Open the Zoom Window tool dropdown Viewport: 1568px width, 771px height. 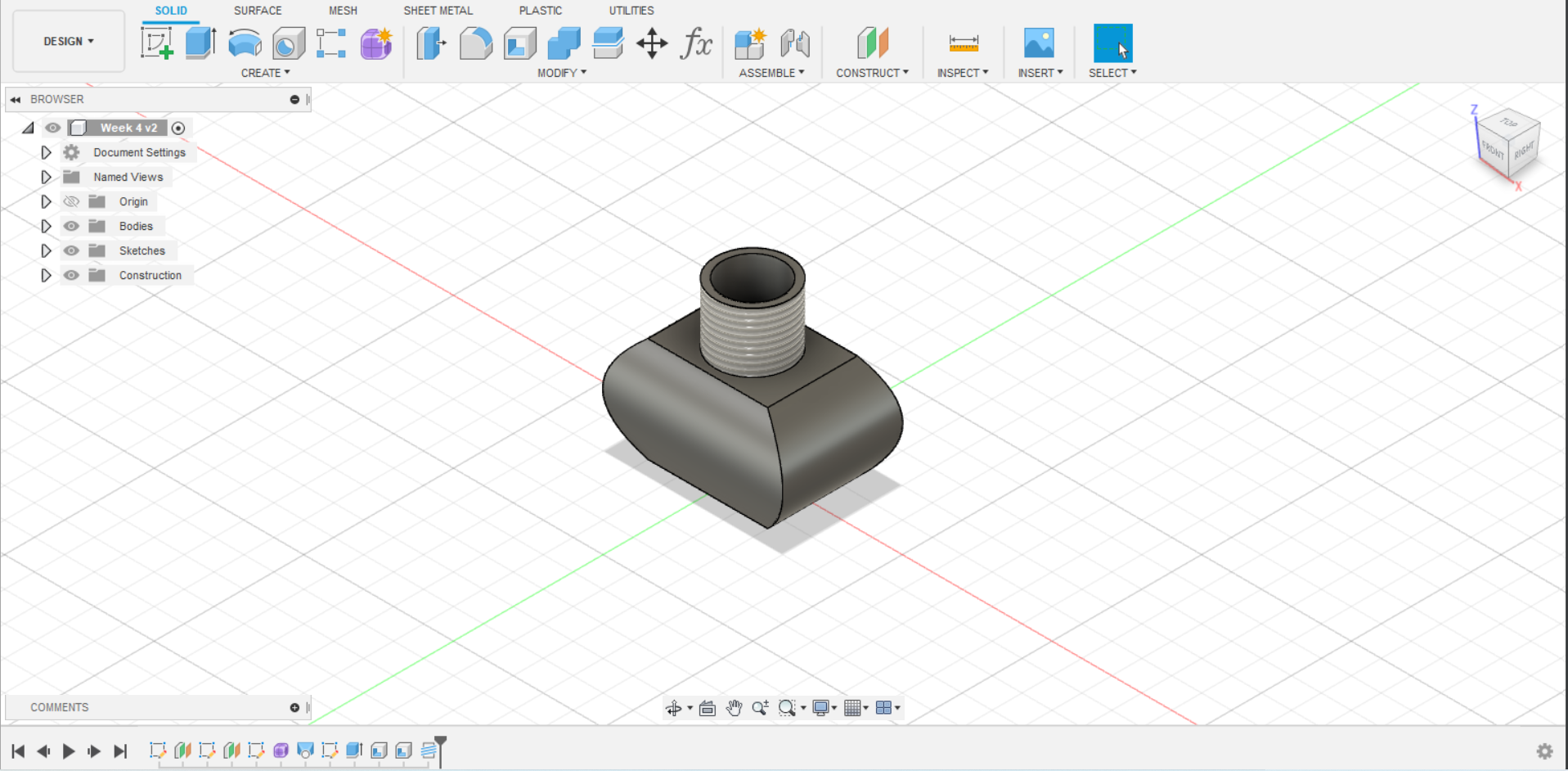pyautogui.click(x=803, y=709)
